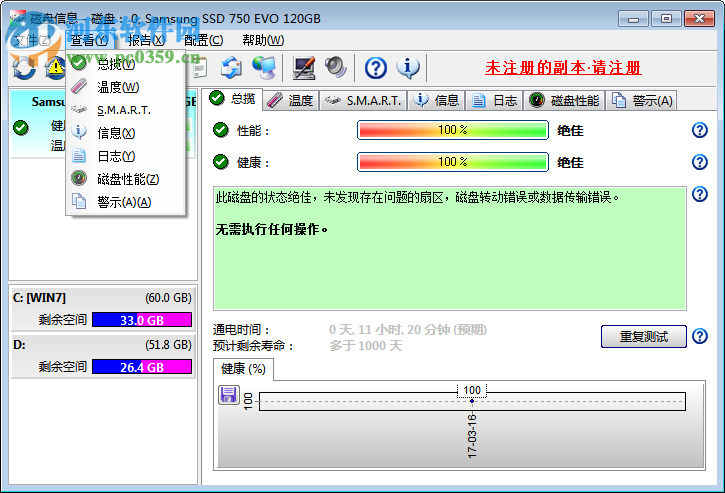725x493 pixels.
Task: Click green check icon beside 性能 label
Action: 221,130
